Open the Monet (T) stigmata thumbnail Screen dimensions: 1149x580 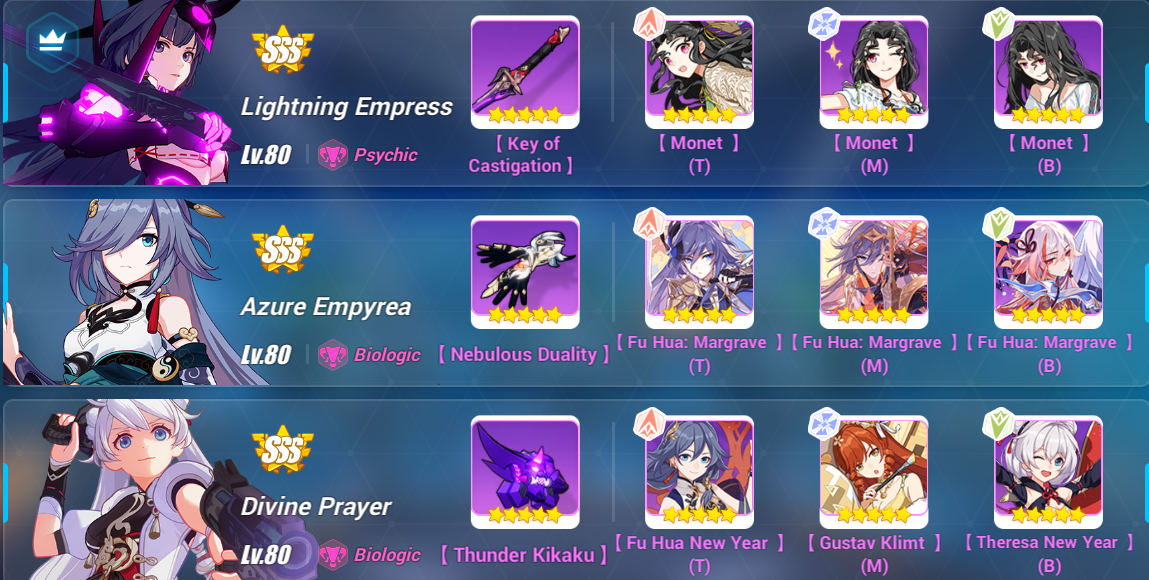(x=699, y=72)
